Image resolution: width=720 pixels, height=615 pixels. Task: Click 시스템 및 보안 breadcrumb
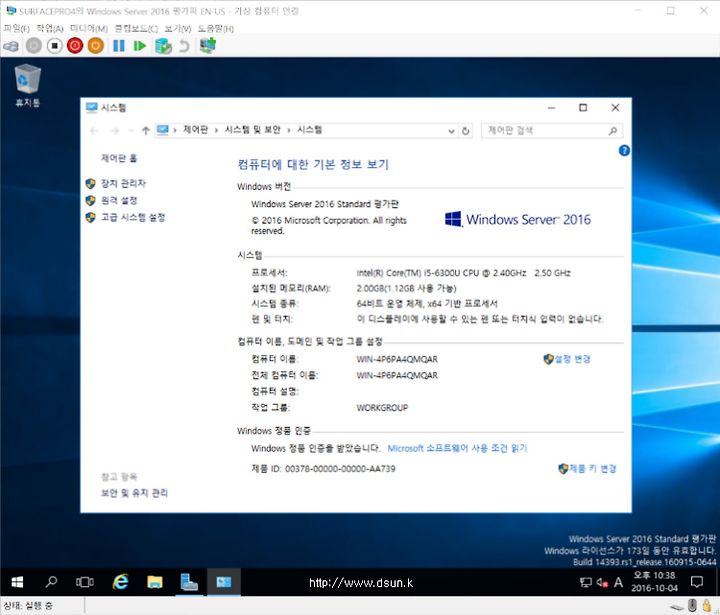tap(253, 130)
